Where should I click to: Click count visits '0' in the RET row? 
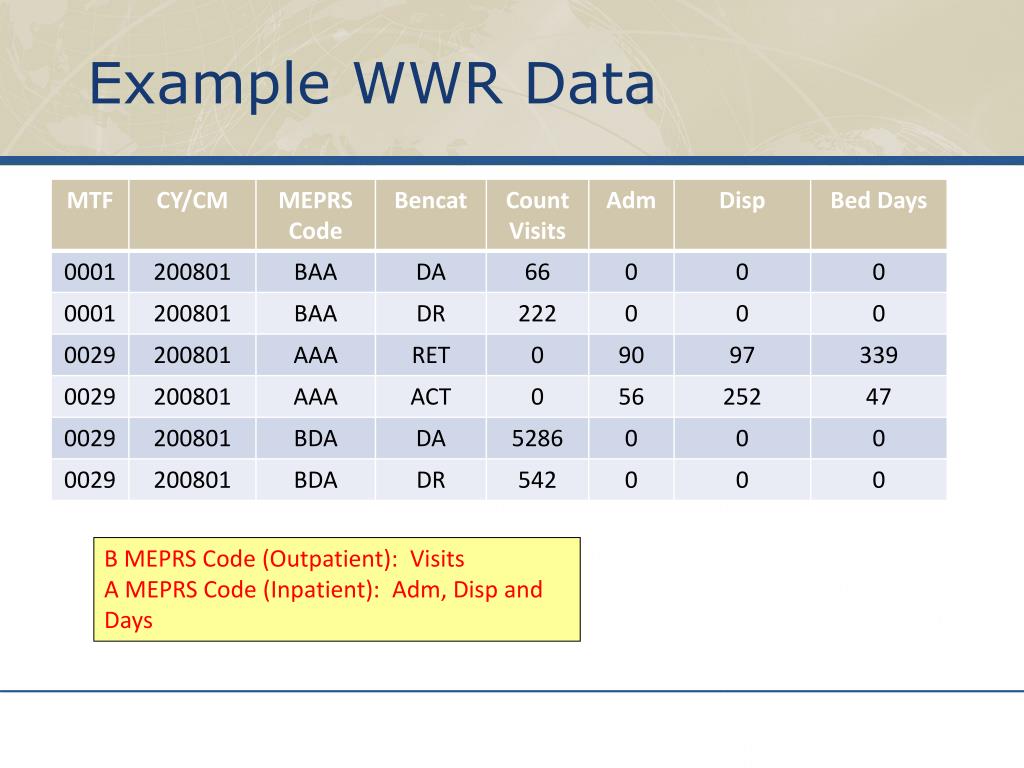click(x=537, y=355)
